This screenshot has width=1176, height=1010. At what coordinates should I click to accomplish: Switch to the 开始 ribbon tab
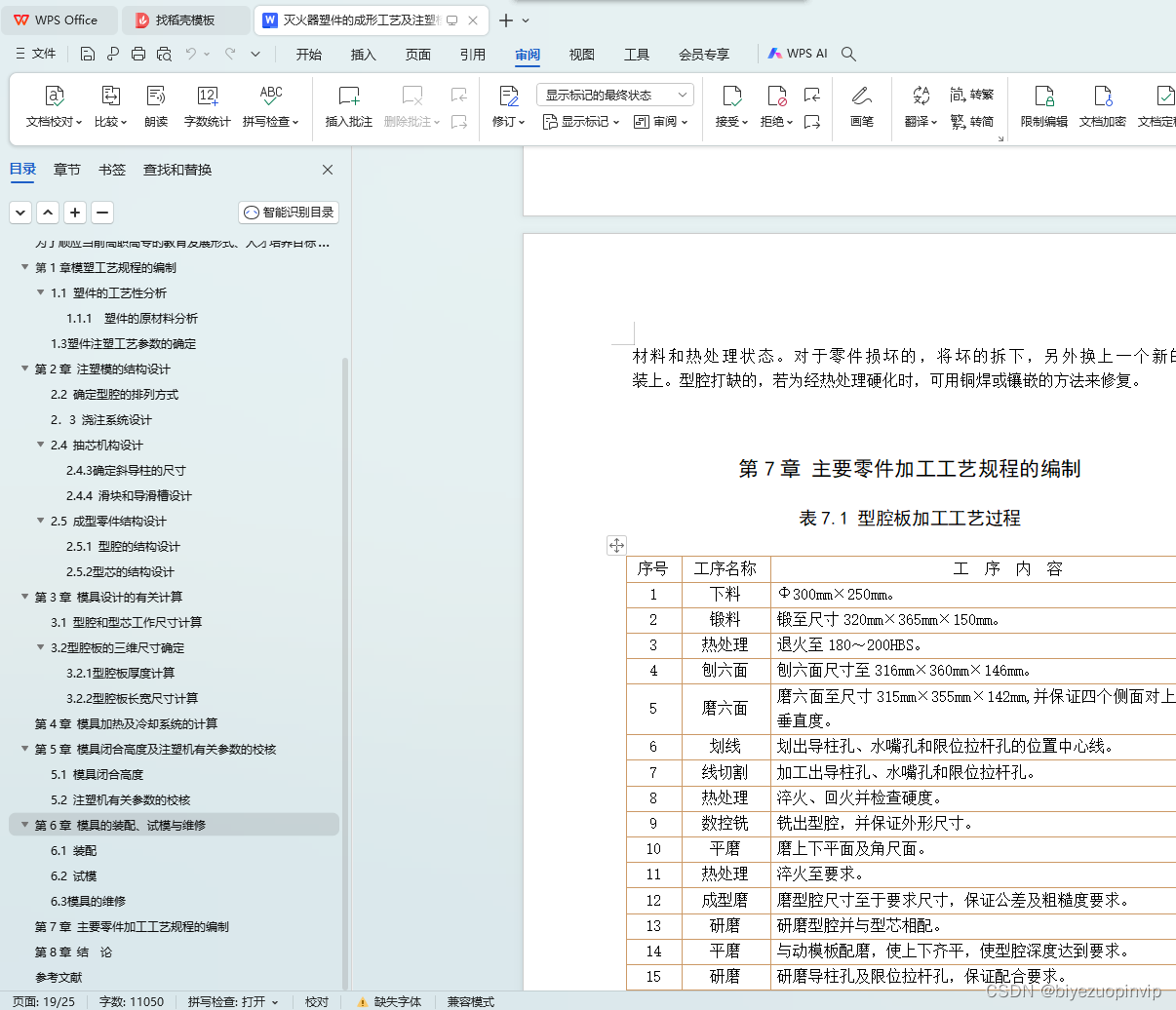point(309,55)
